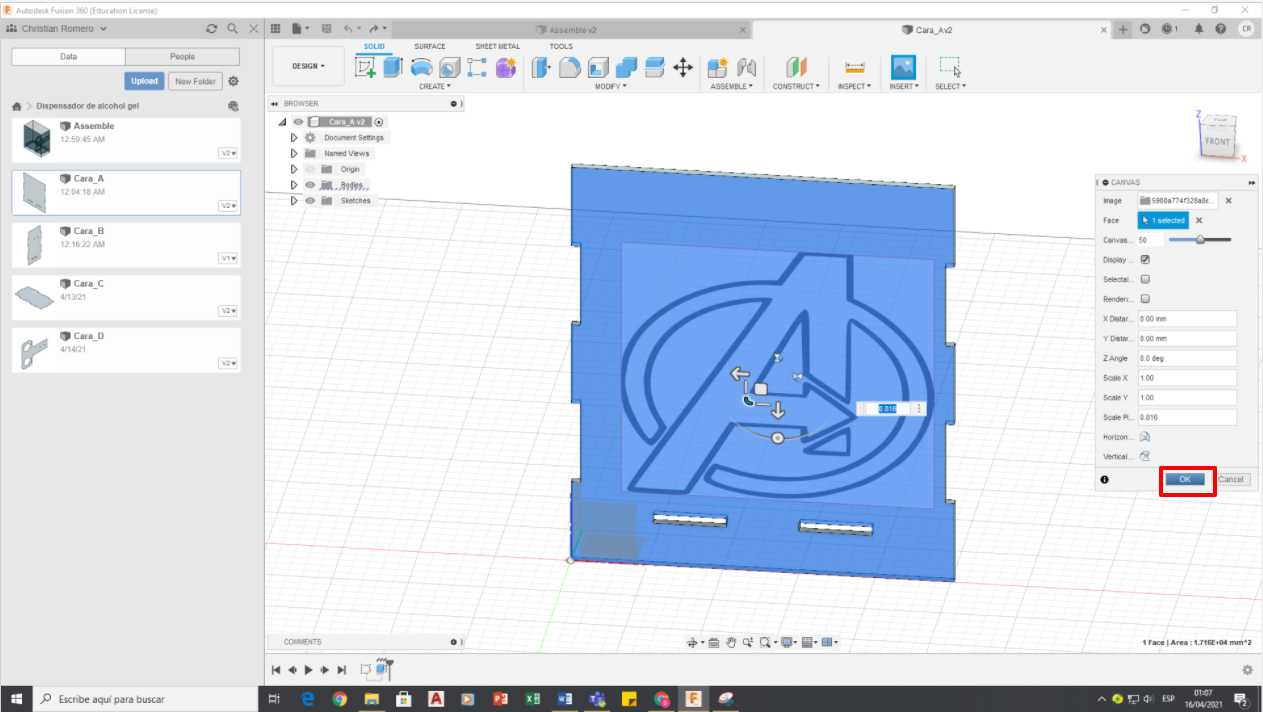Select the Joint tool
Image resolution: width=1263 pixels, height=712 pixels.
(745, 67)
